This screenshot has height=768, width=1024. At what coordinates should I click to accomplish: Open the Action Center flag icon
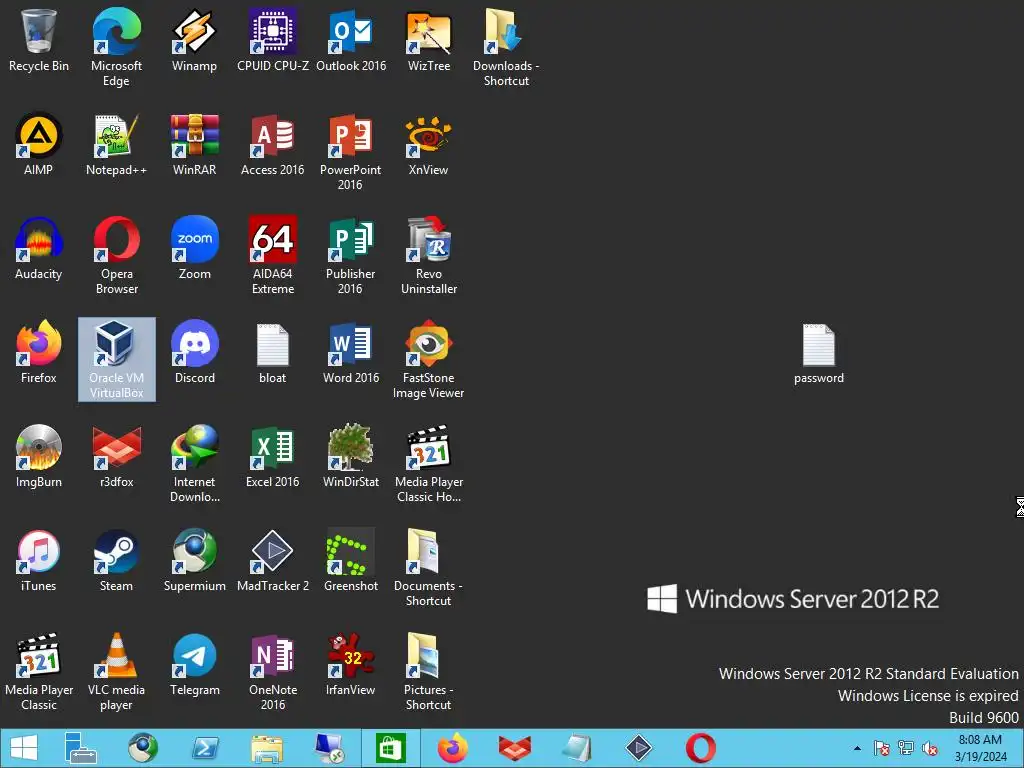point(882,748)
